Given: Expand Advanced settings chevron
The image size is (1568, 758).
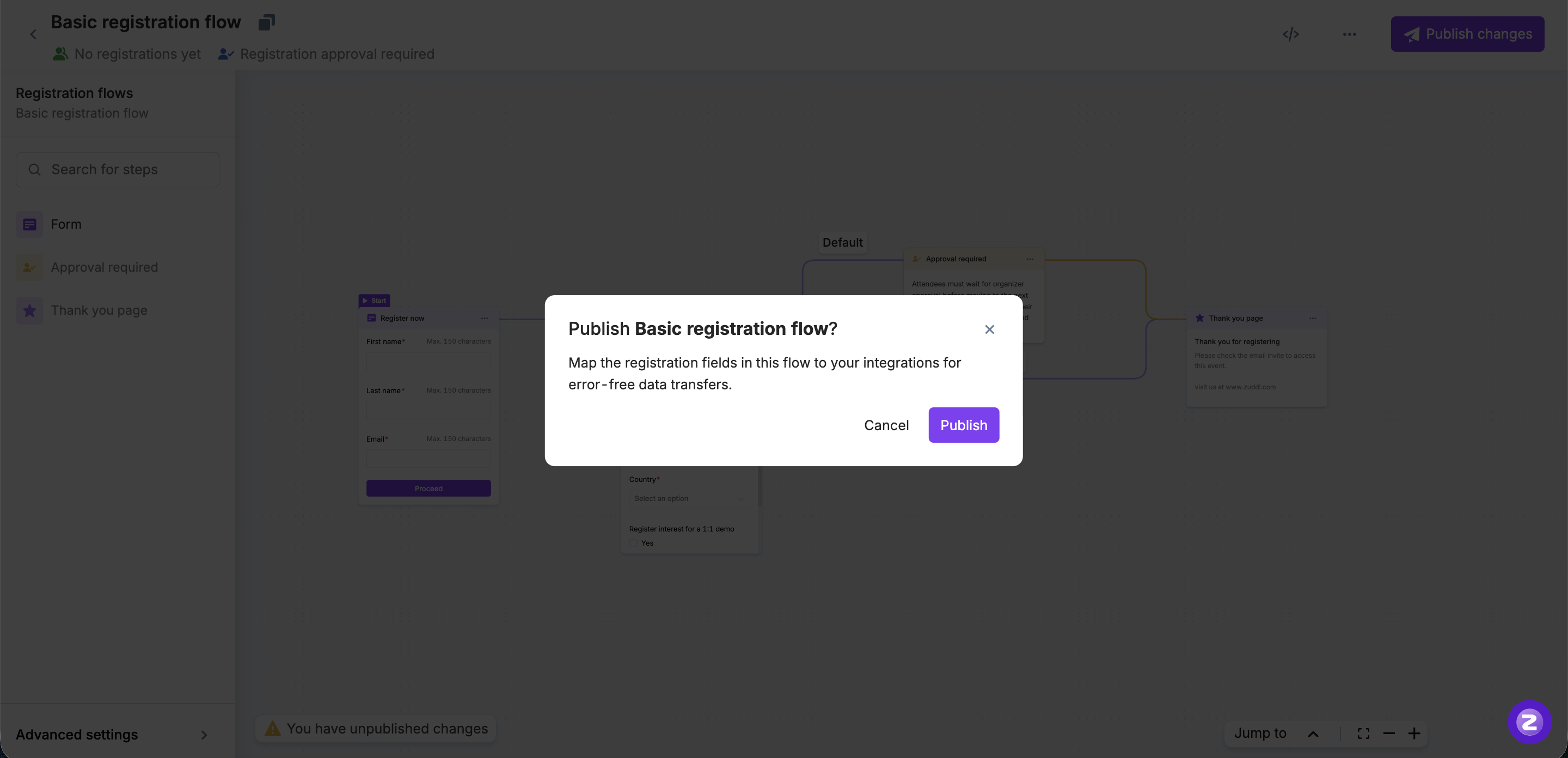Looking at the screenshot, I should click(204, 735).
